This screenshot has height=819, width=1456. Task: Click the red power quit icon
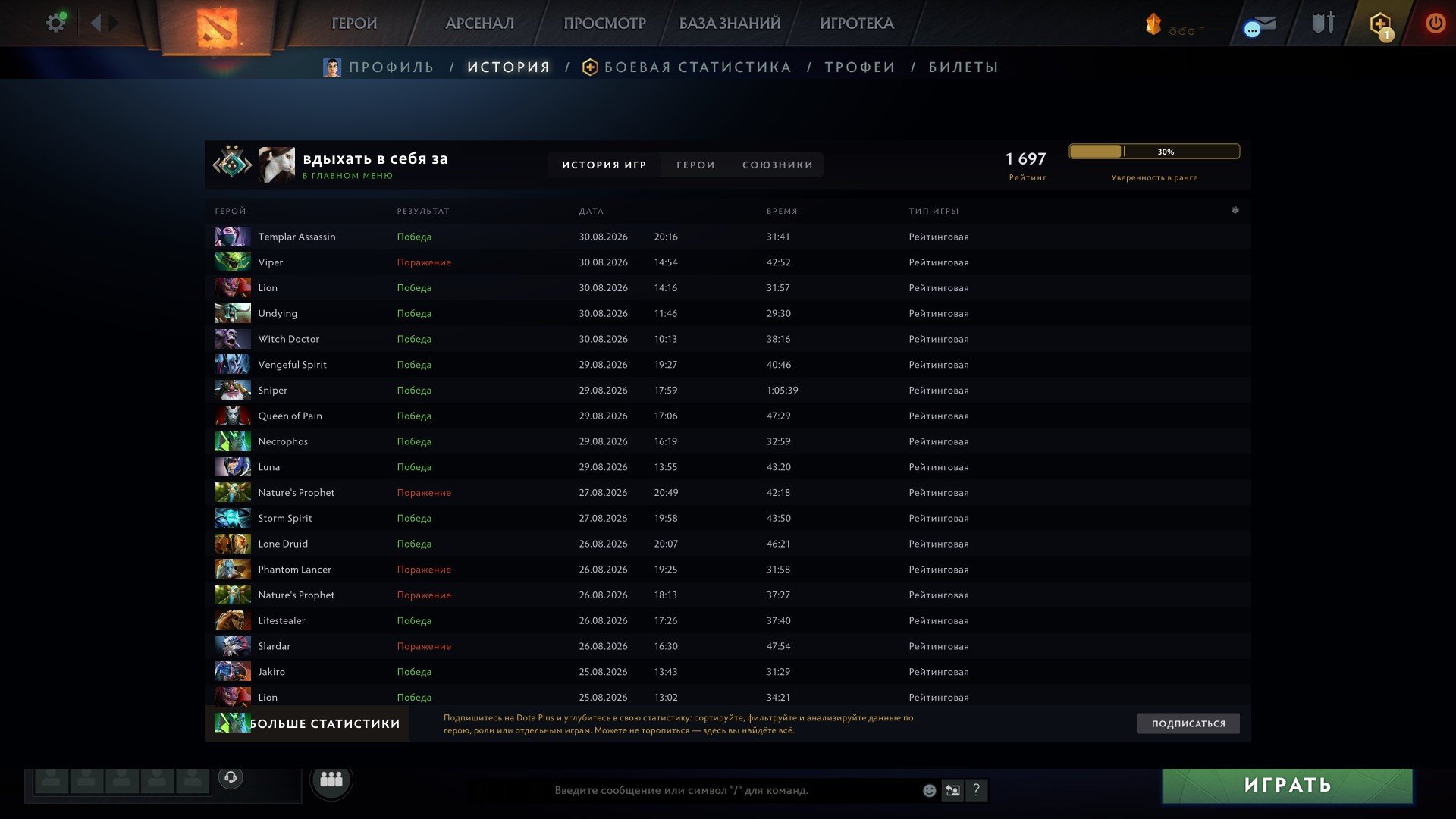pos(1435,23)
